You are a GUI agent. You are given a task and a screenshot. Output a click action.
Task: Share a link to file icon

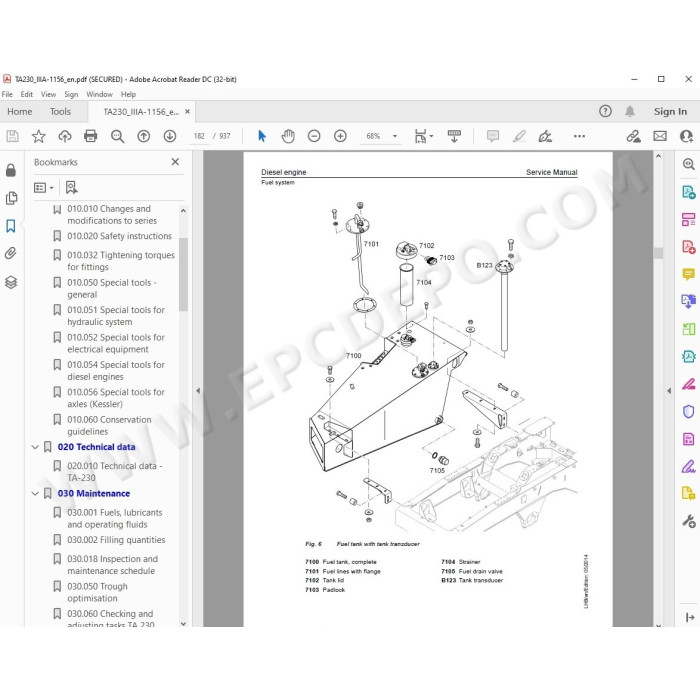(x=633, y=136)
